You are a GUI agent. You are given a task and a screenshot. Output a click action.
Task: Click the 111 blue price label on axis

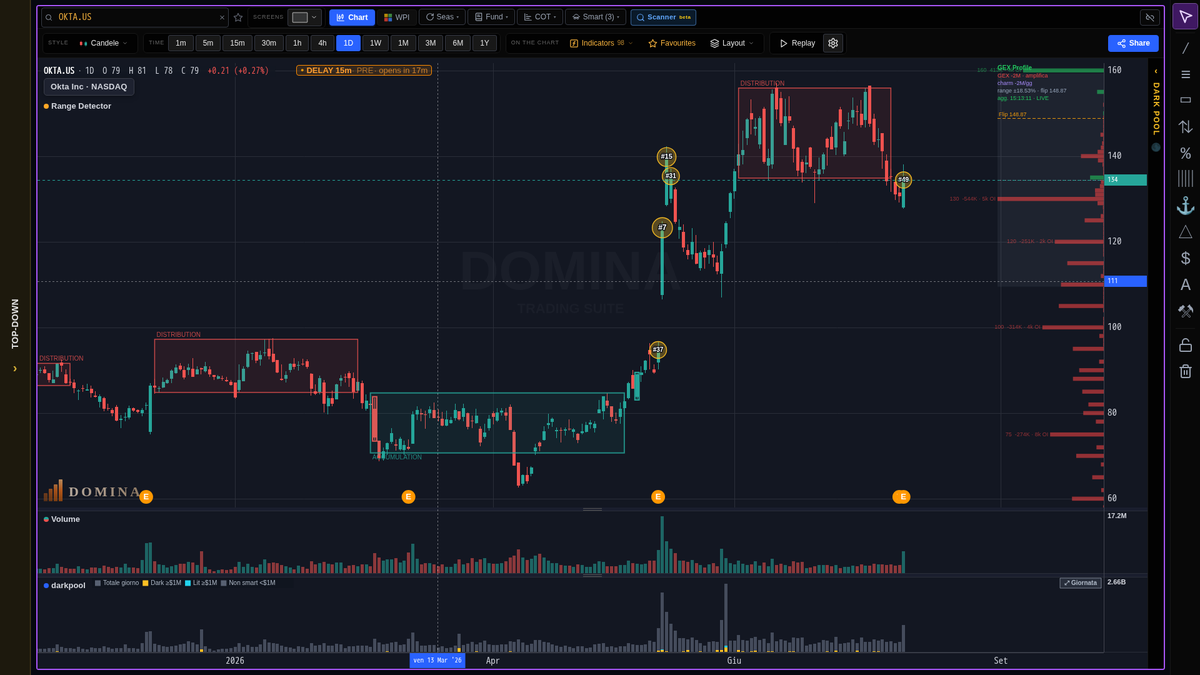[x=1125, y=282]
